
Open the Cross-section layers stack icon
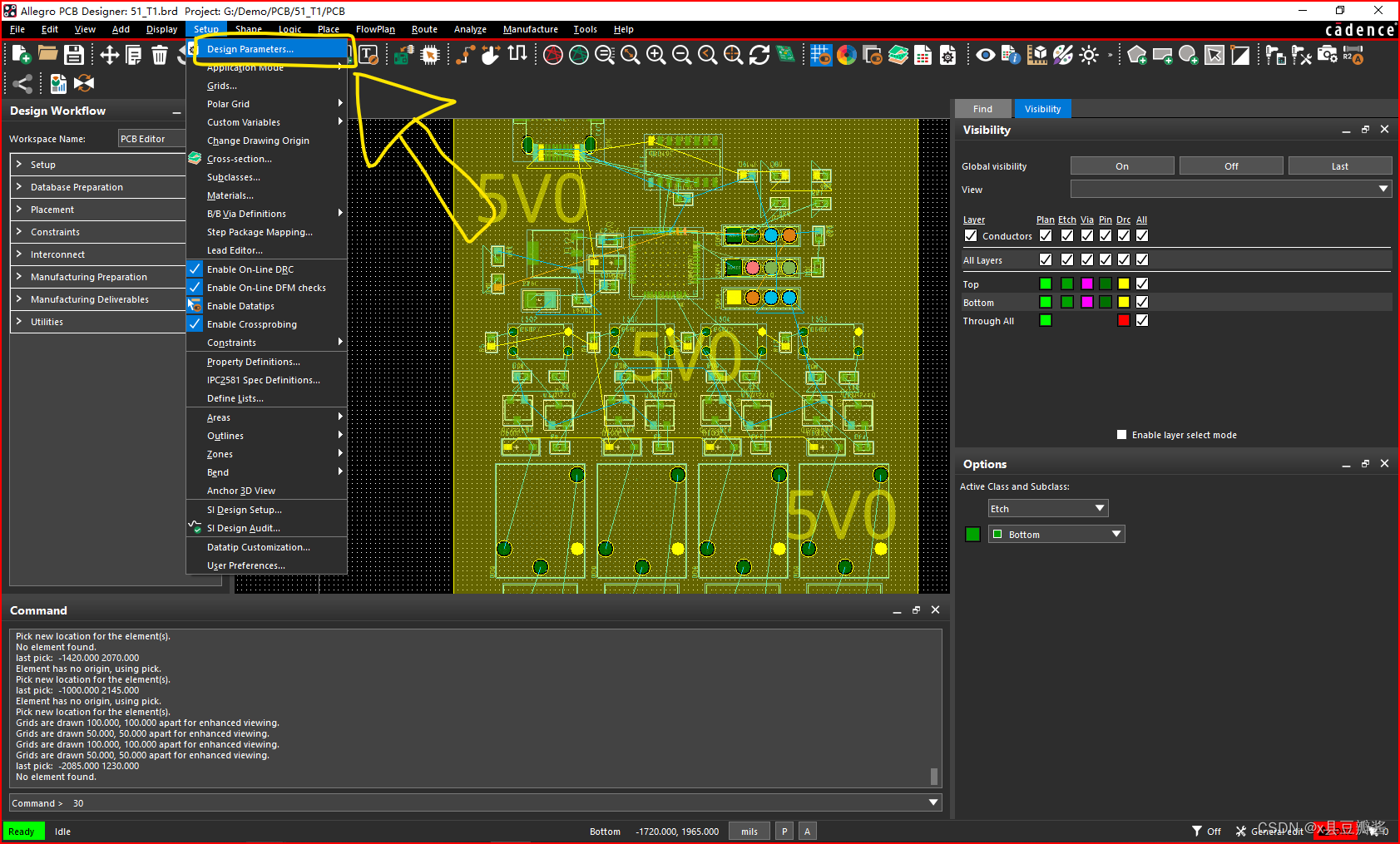click(x=898, y=55)
